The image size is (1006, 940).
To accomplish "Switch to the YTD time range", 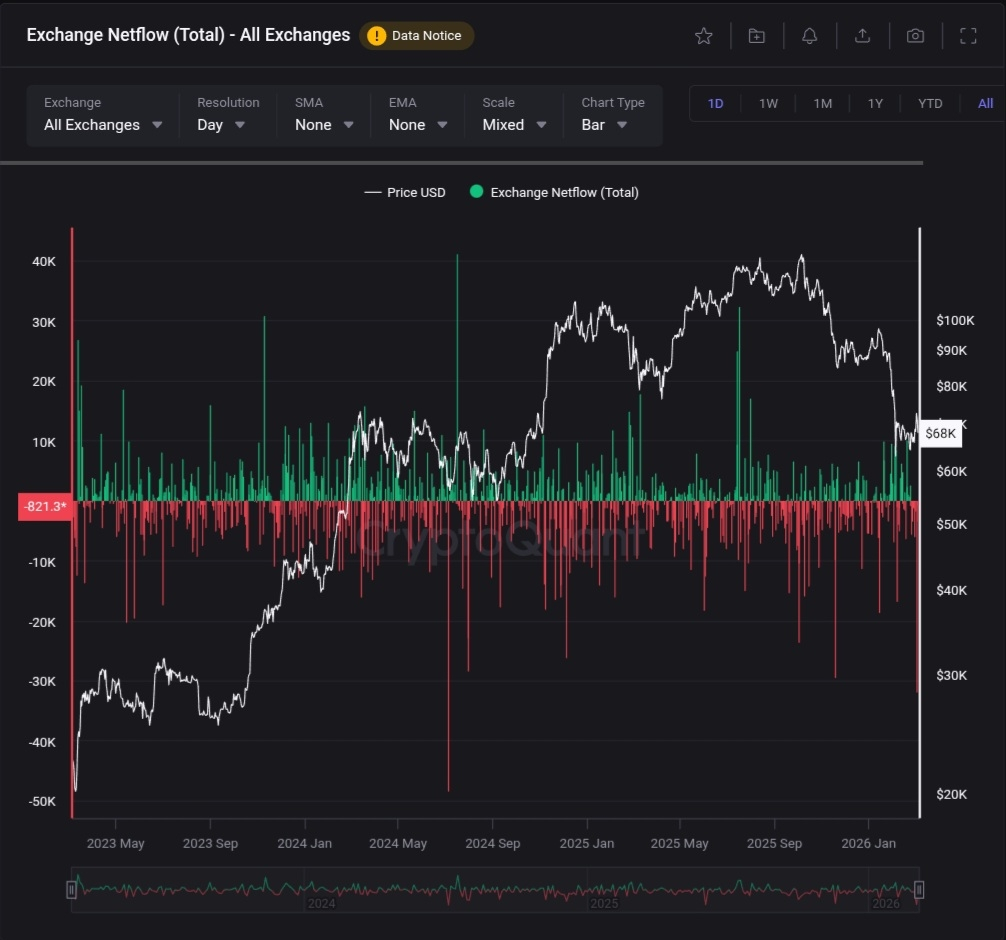I will coord(930,104).
